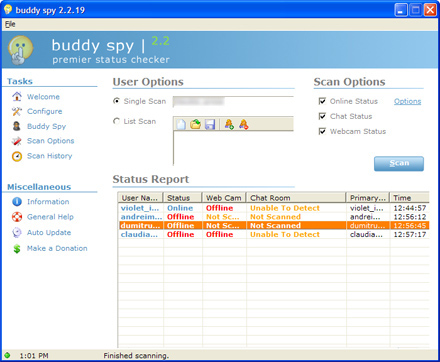
Task: Click the Online status cell for violet_i
Action: tap(180, 208)
